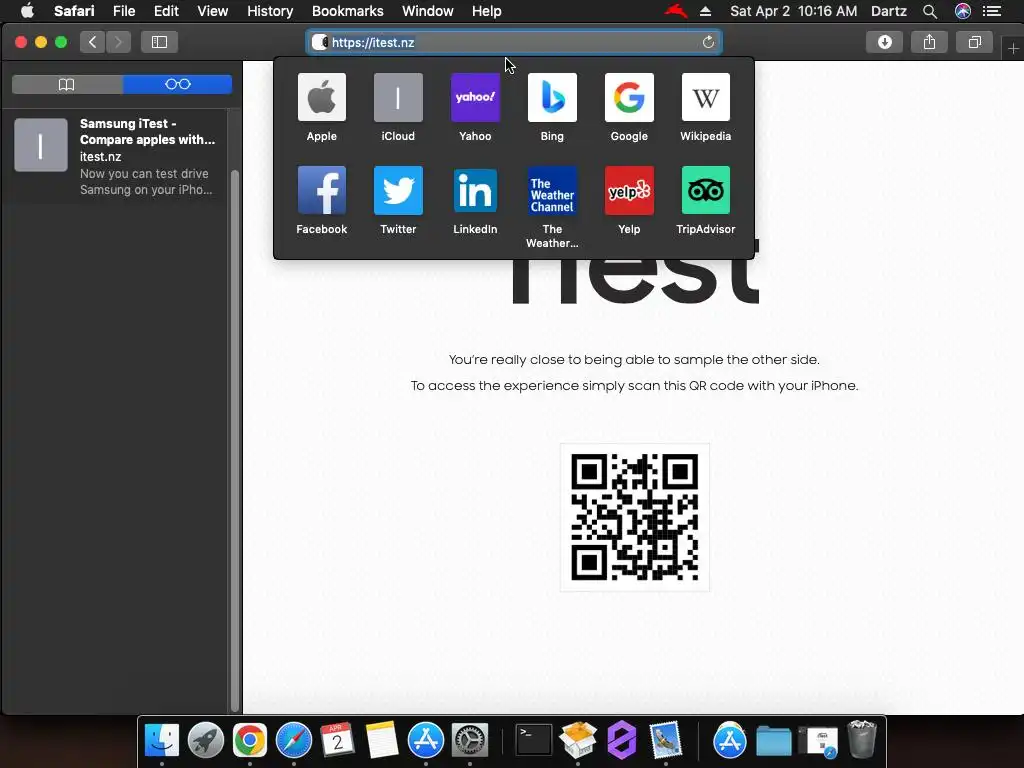Open the Window menu
The height and width of the screenshot is (768, 1024).
427,11
